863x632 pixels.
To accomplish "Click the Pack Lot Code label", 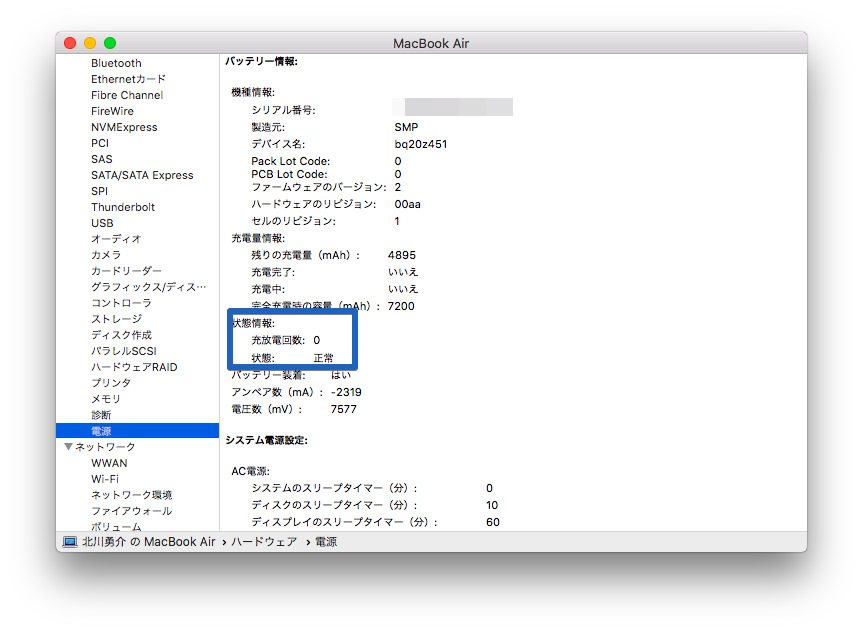I will [x=291, y=161].
